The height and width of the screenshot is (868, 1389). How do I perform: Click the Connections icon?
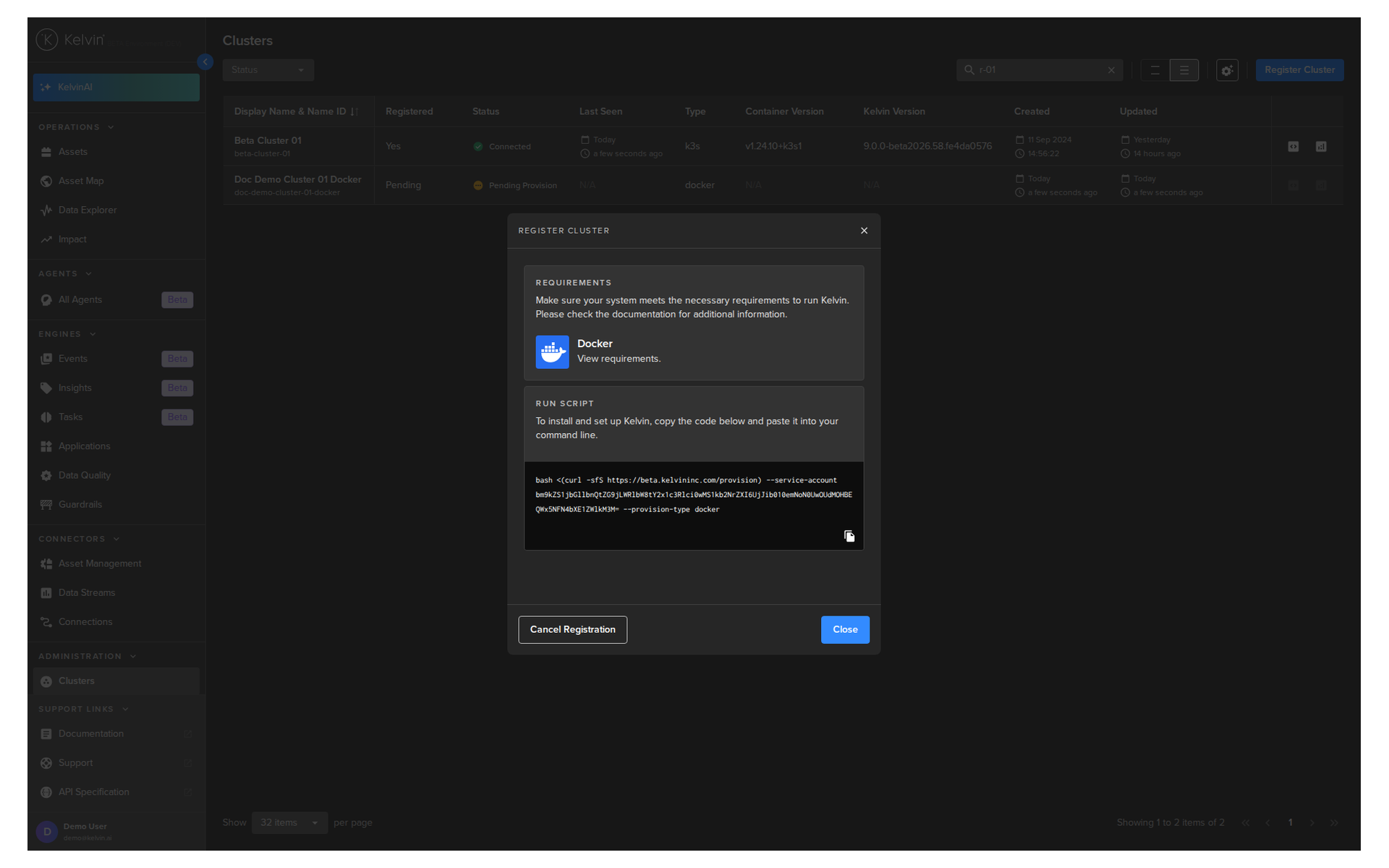46,622
